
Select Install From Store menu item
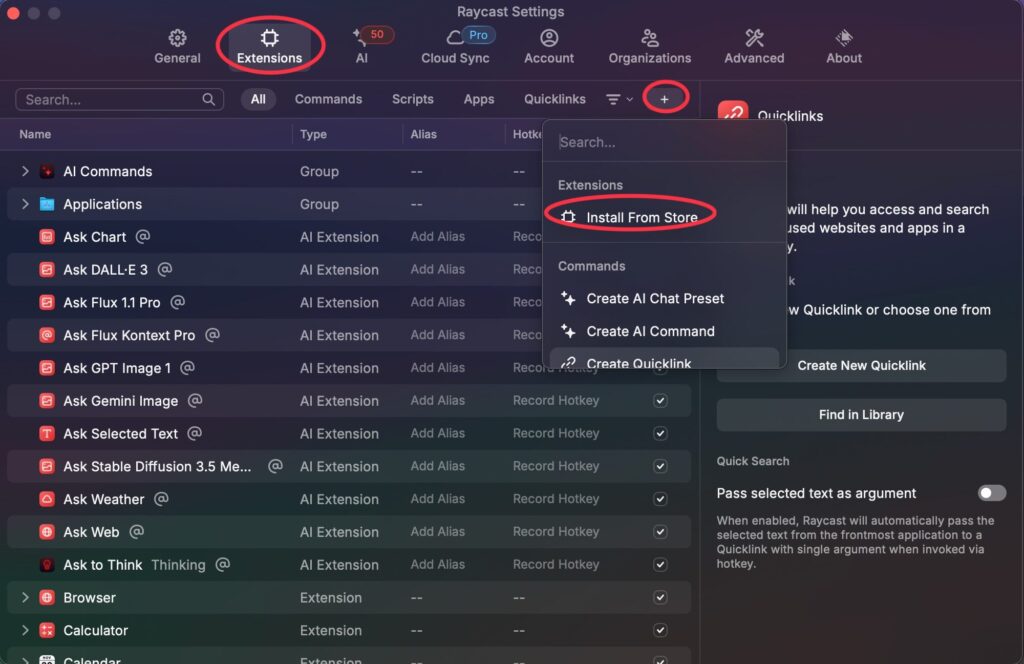[641, 217]
